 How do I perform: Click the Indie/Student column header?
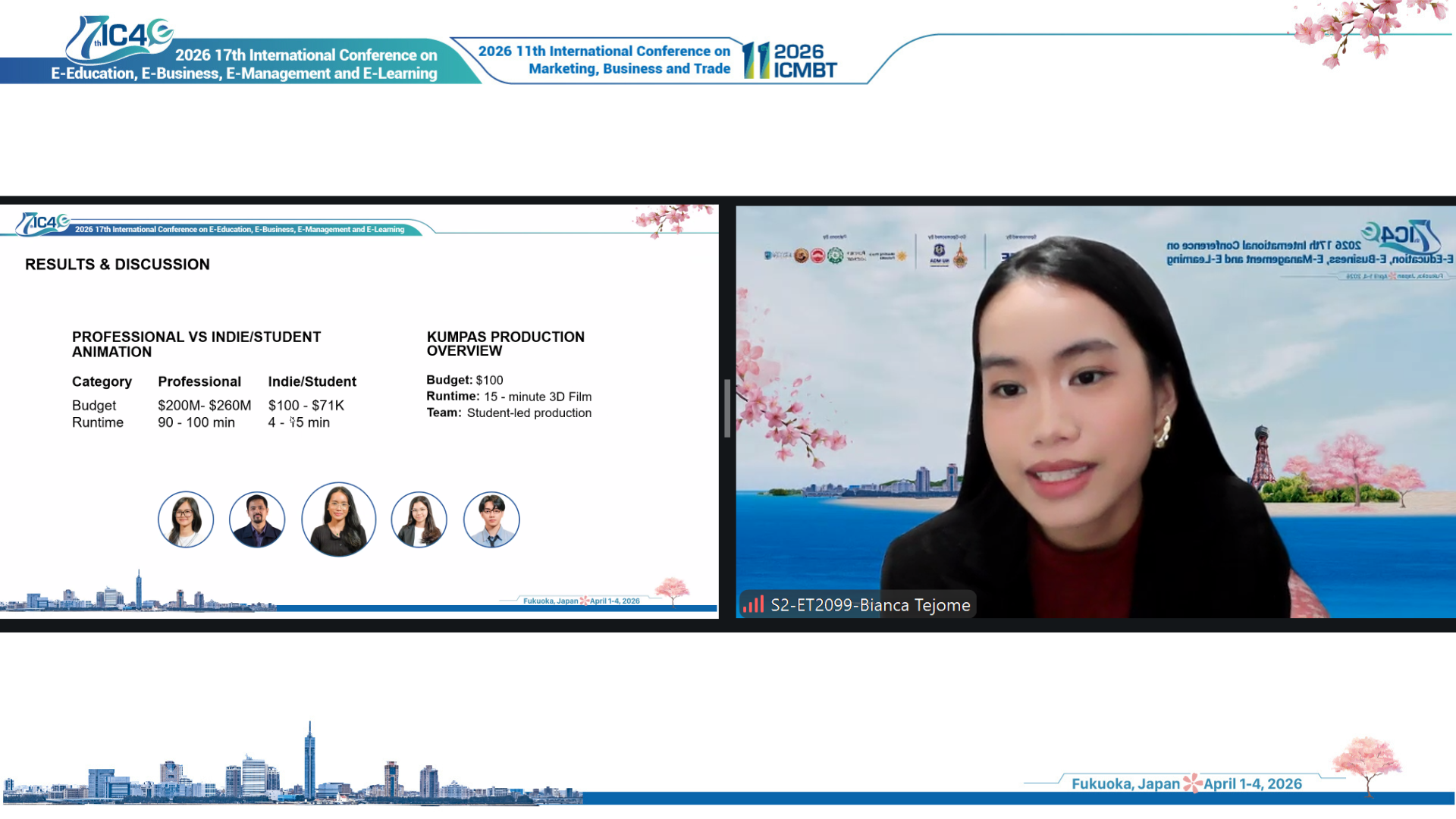click(x=312, y=381)
